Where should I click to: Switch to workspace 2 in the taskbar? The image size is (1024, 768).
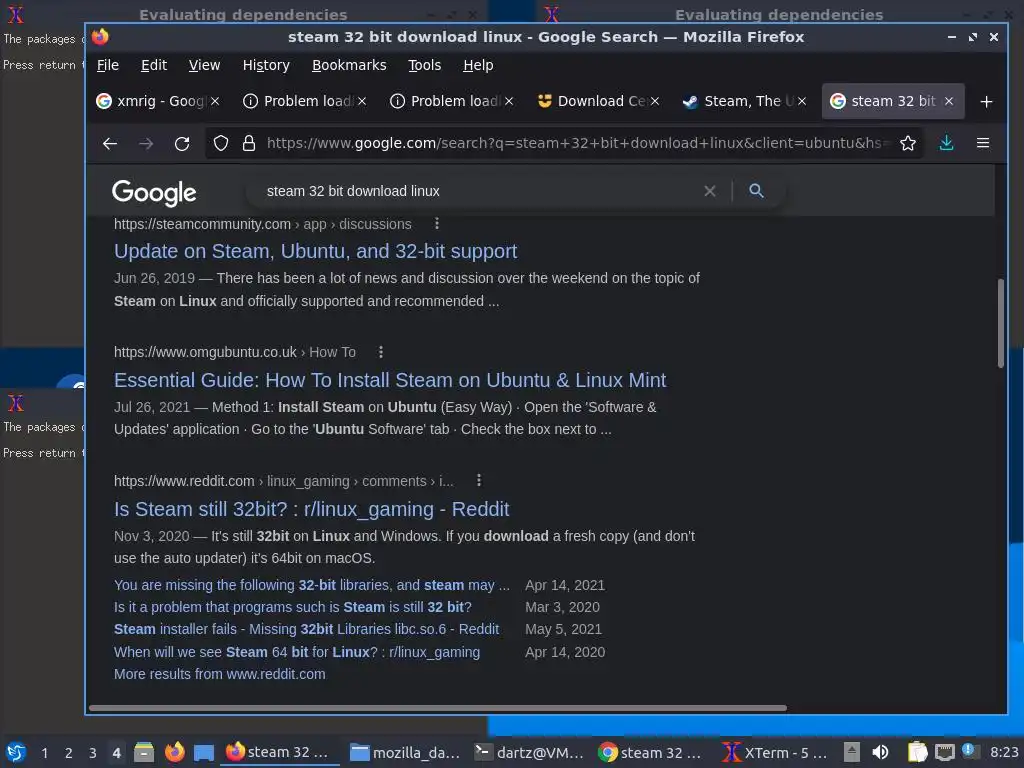69,753
